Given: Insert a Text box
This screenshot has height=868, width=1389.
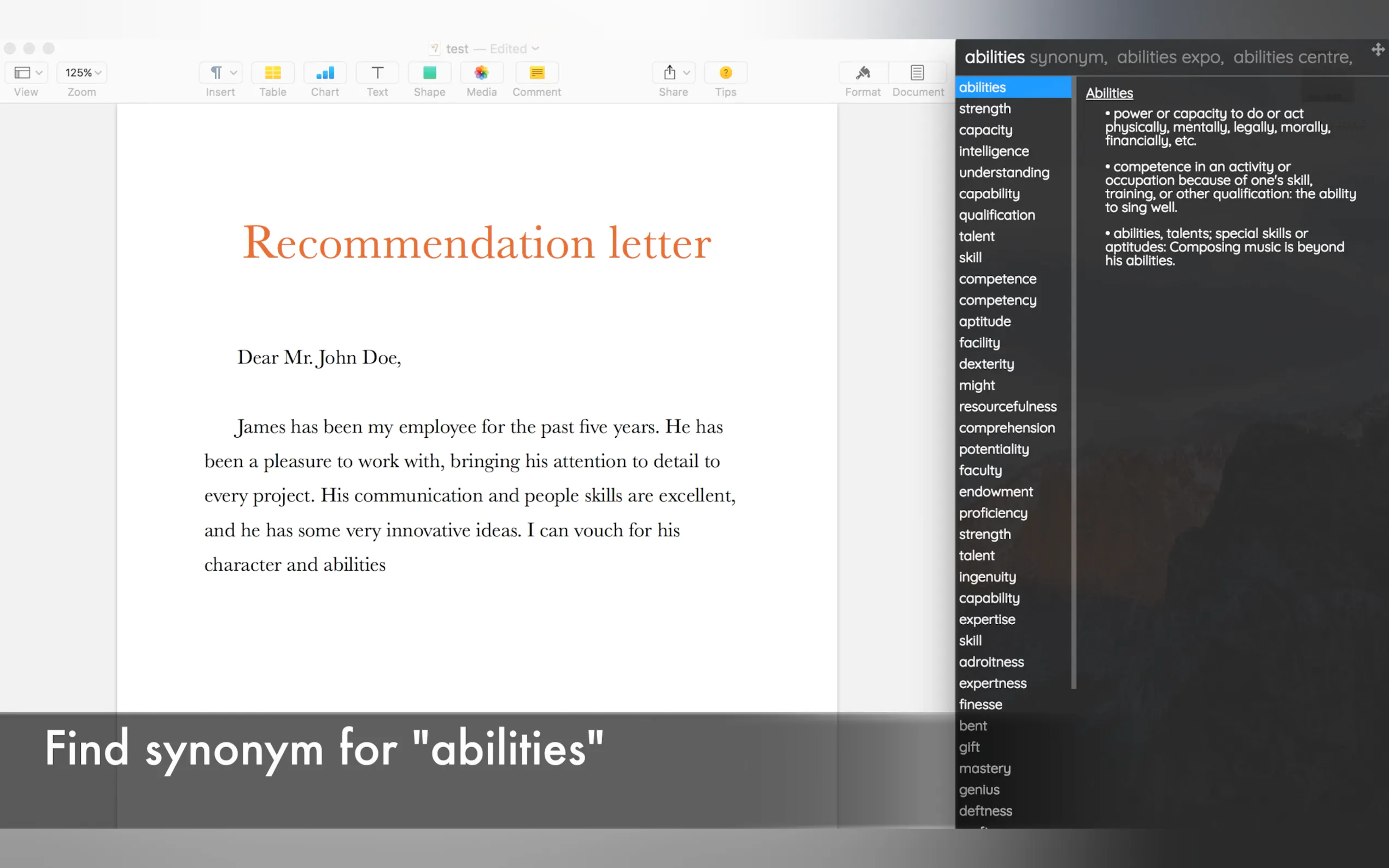Looking at the screenshot, I should point(377,73).
